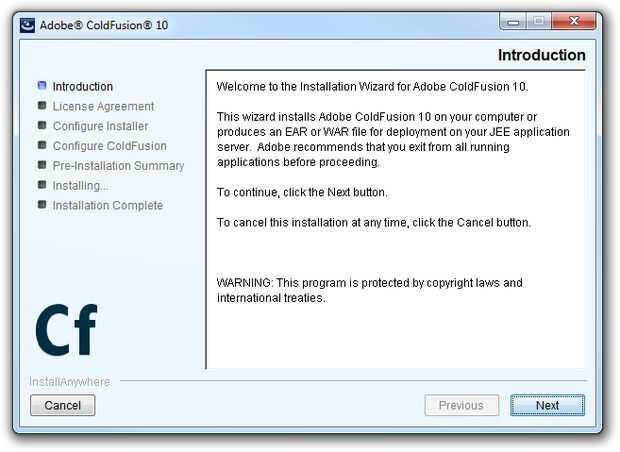Click the Pre-Installation Summary step bullet
The height and width of the screenshot is (452, 620).
click(x=42, y=165)
